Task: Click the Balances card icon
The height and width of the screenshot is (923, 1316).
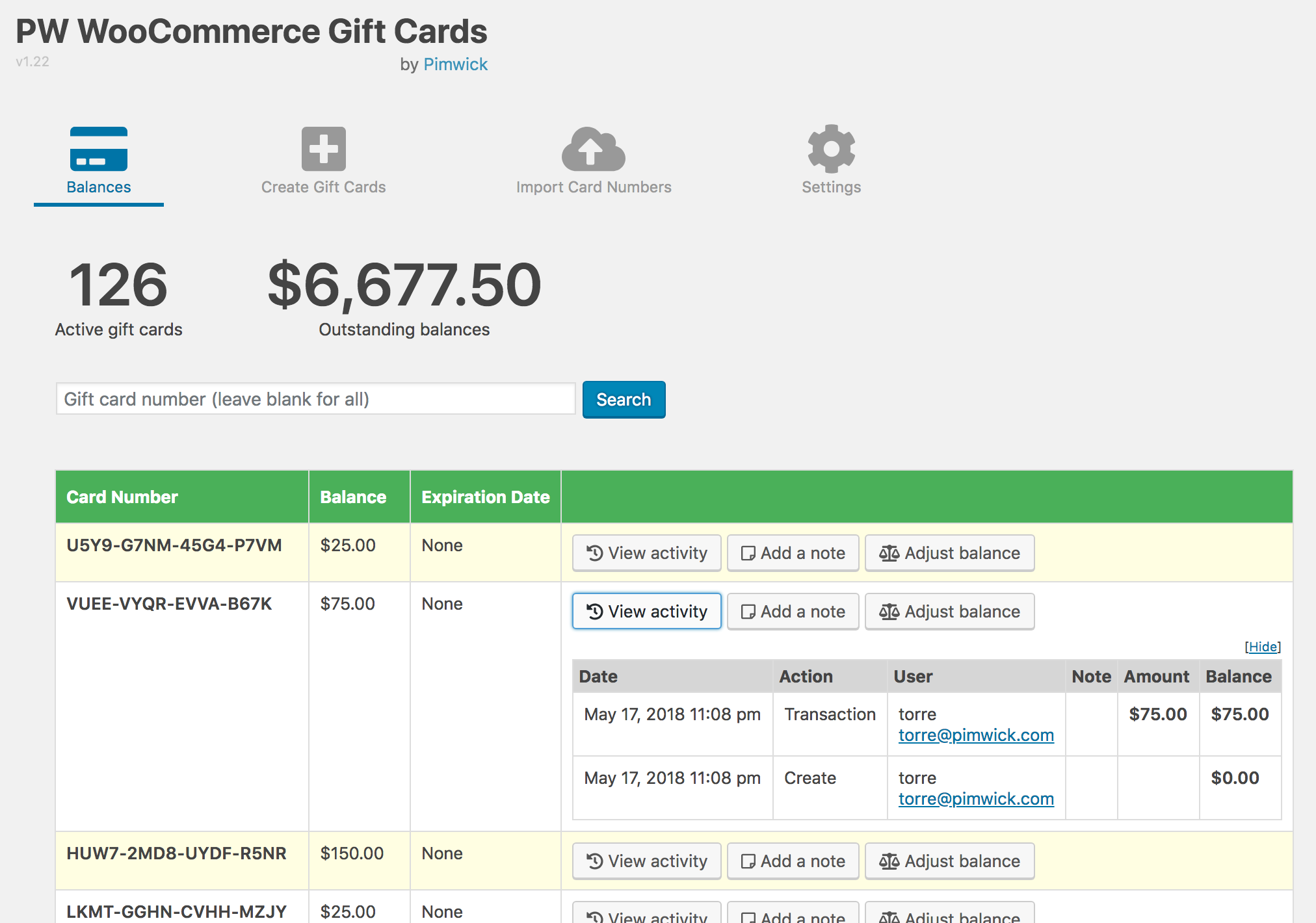Action: tap(99, 149)
